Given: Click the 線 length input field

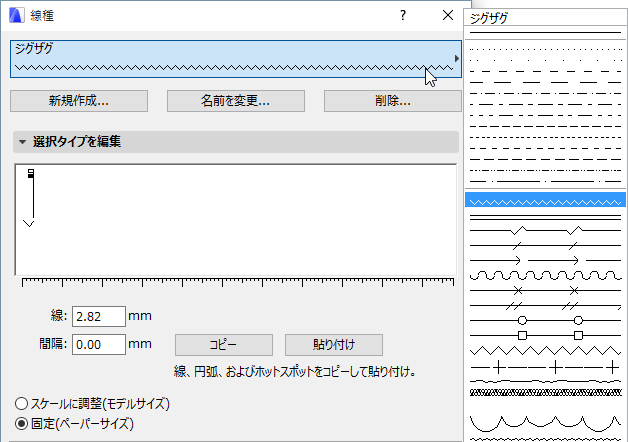Looking at the screenshot, I should click(99, 317).
